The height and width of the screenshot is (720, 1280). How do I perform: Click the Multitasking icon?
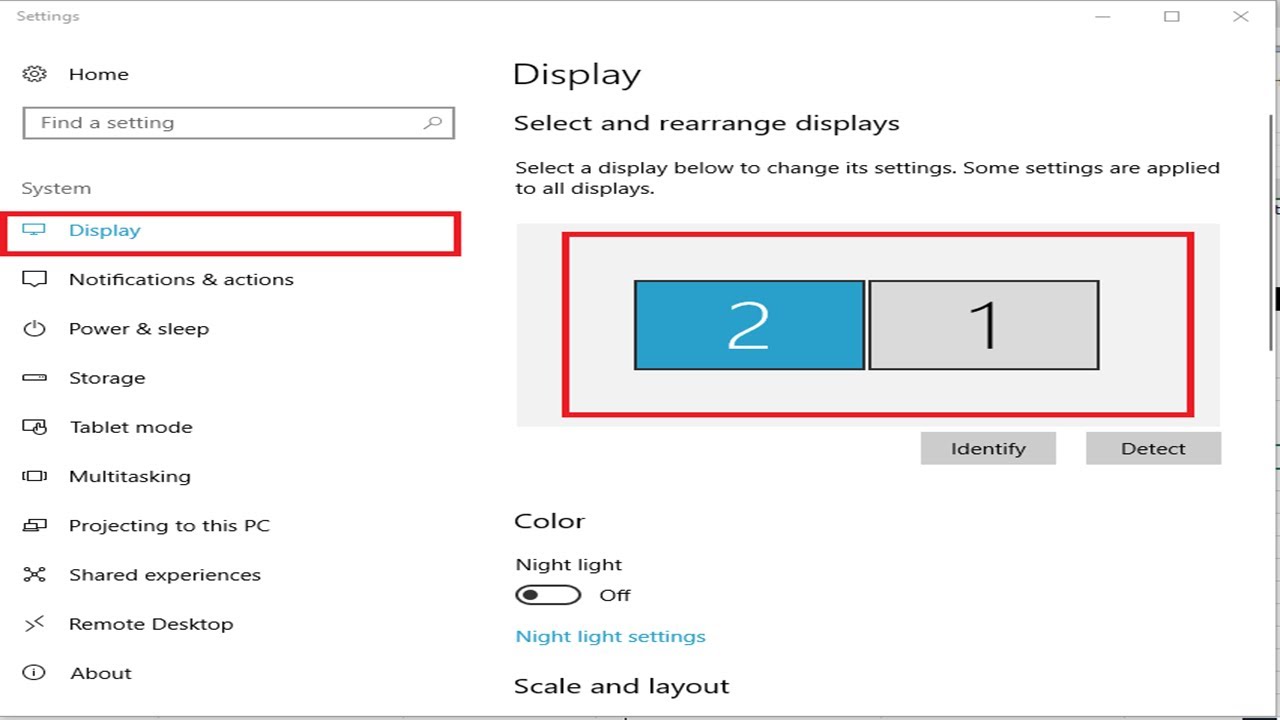tap(35, 476)
